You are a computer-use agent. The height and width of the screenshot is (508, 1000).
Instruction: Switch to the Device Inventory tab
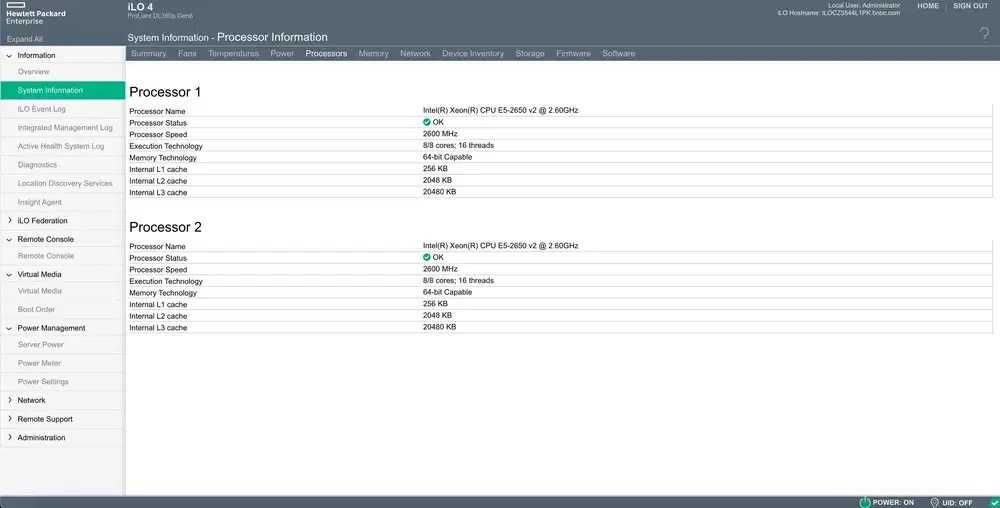[473, 54]
